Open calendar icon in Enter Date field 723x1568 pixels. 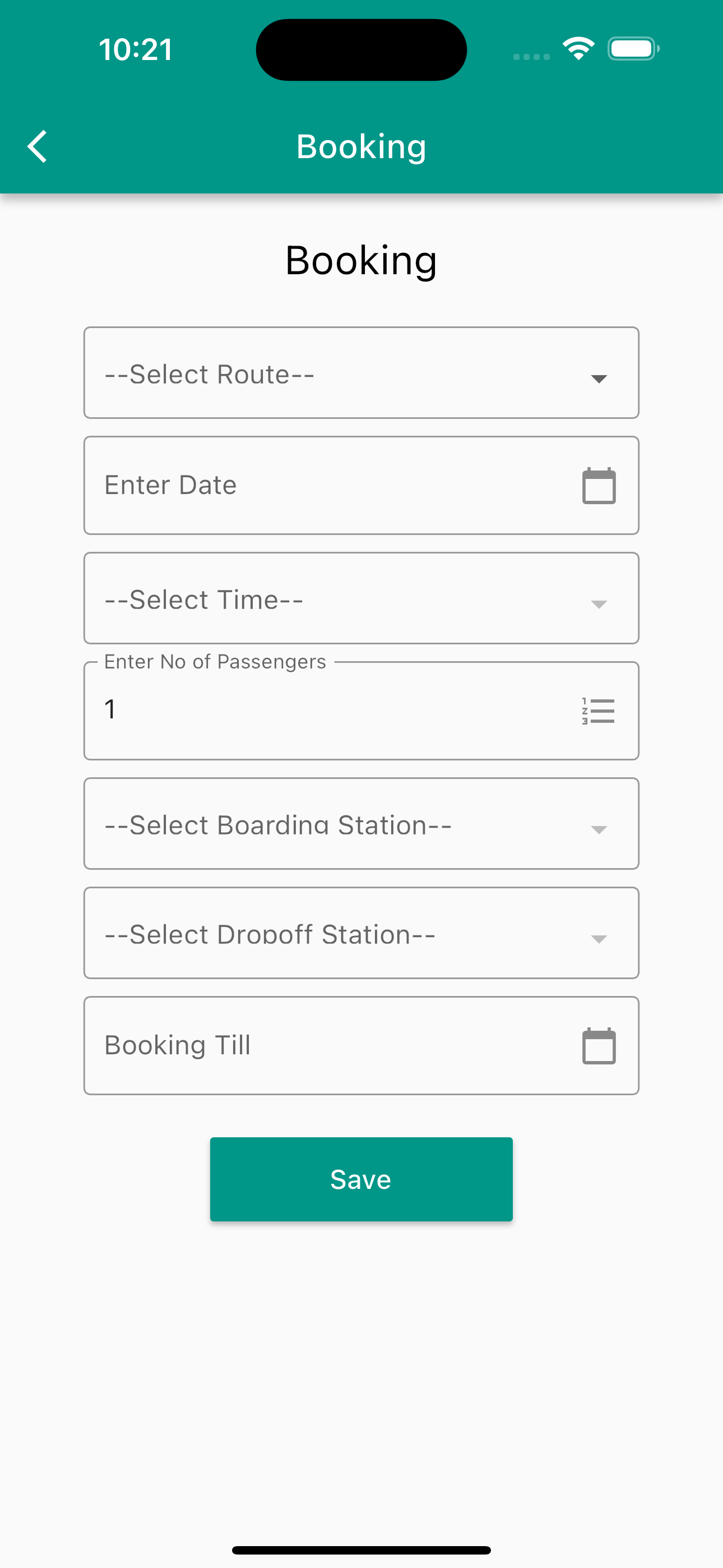click(599, 486)
